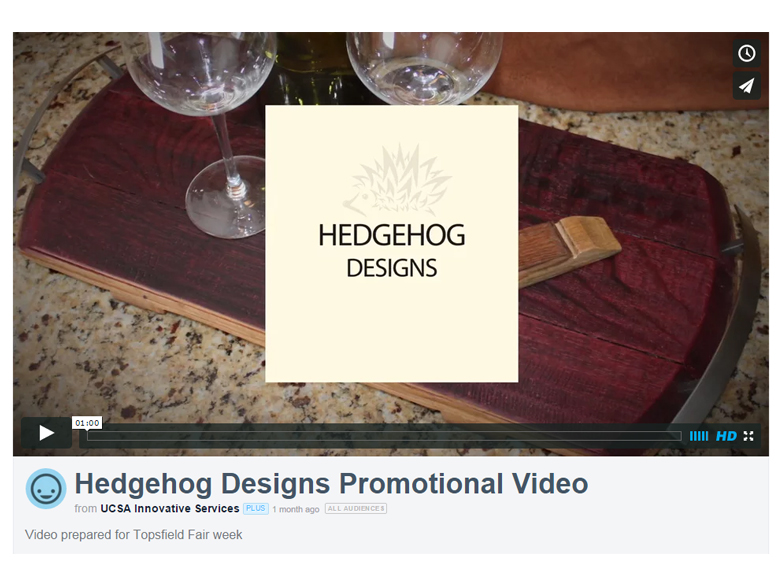Add video to Watch Later with clock icon

coord(746,53)
